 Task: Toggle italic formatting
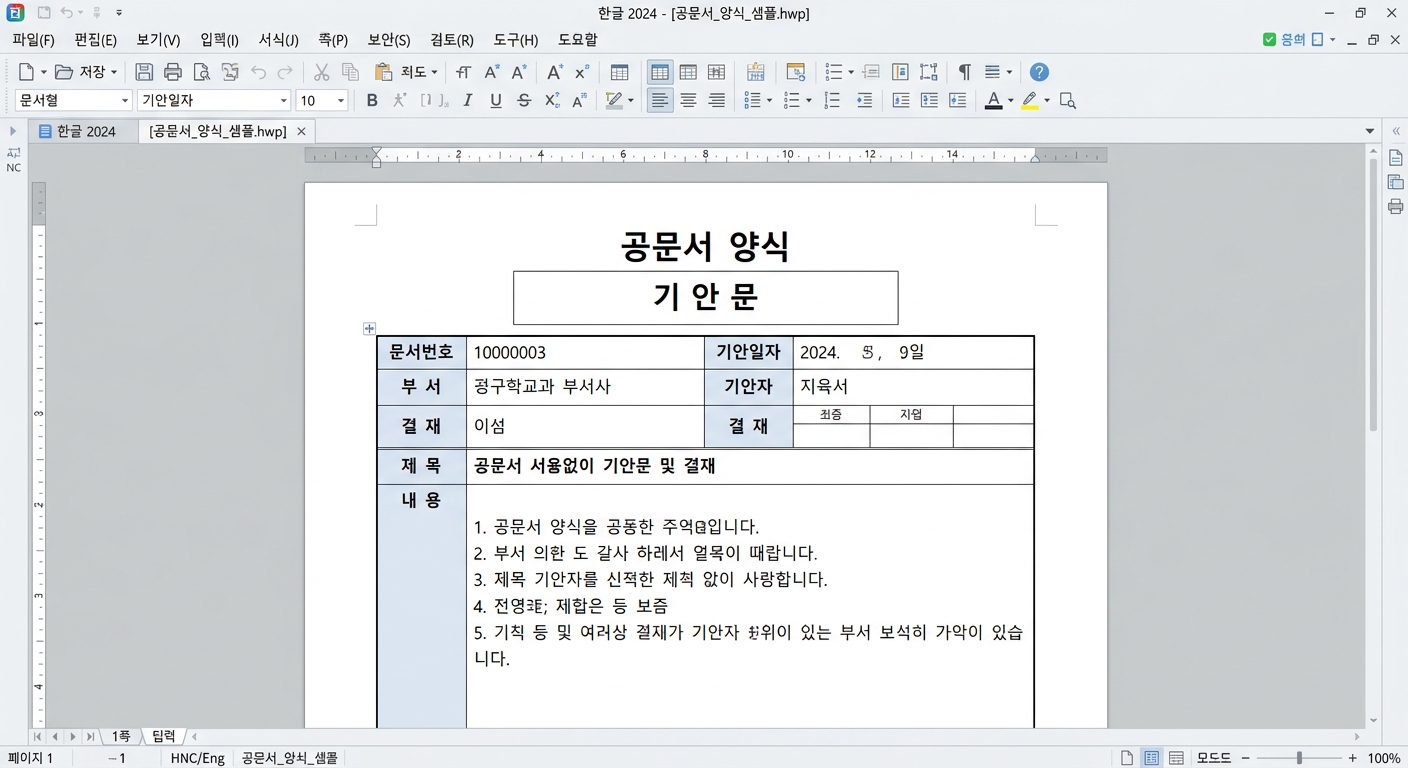(467, 100)
